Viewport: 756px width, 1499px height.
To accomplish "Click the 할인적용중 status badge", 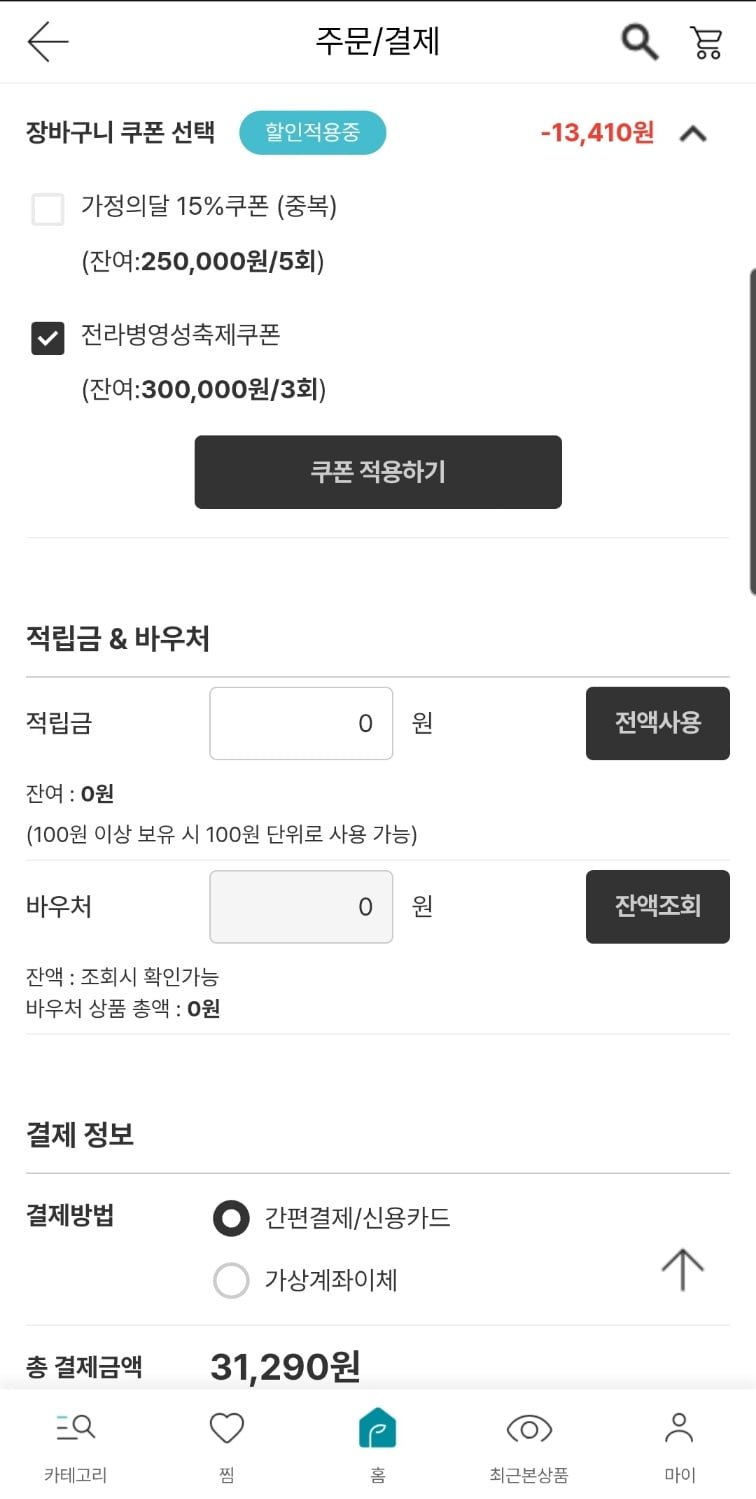I will pyautogui.click(x=312, y=133).
